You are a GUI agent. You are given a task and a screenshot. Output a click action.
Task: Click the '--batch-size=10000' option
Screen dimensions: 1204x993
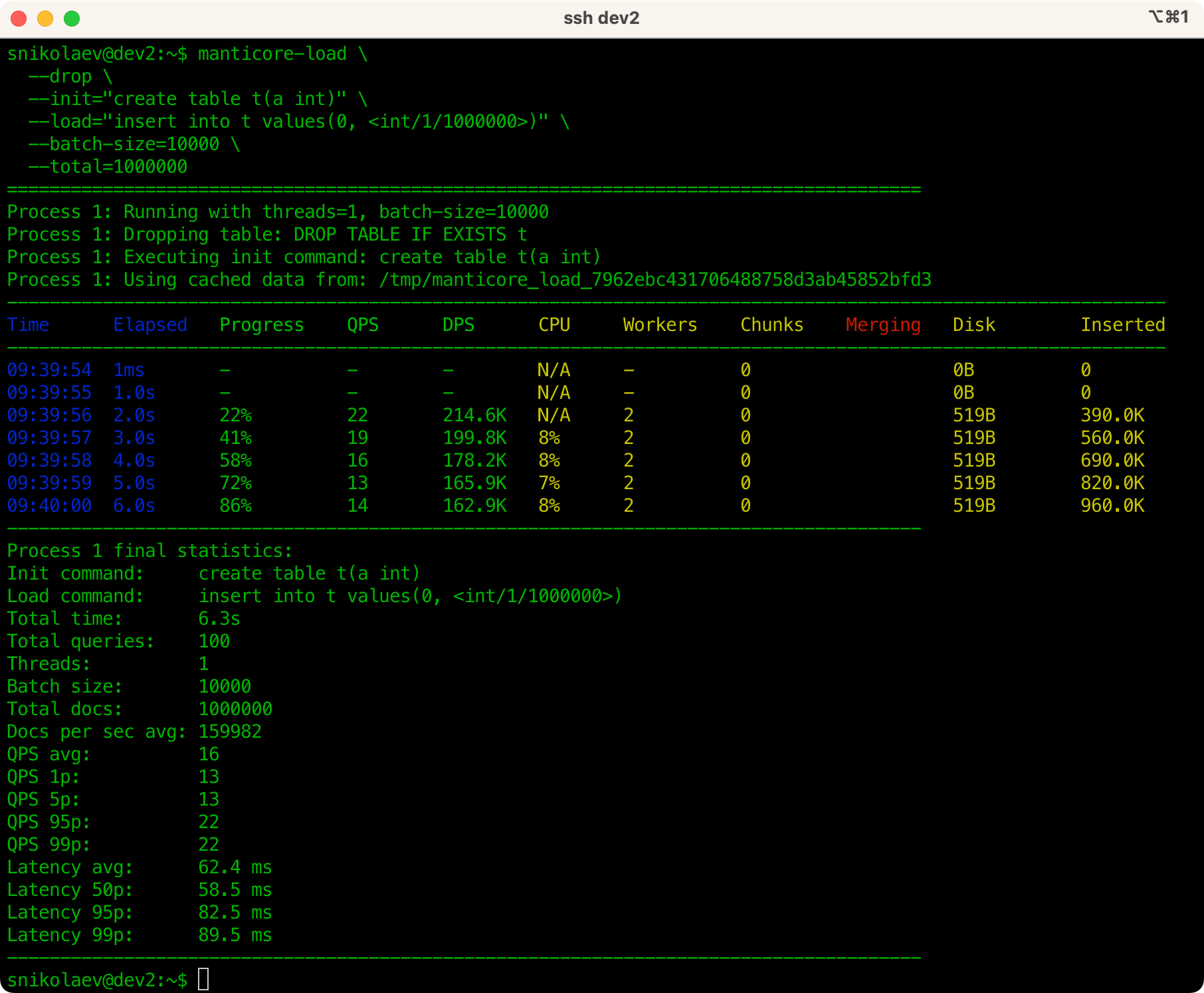coord(124,144)
